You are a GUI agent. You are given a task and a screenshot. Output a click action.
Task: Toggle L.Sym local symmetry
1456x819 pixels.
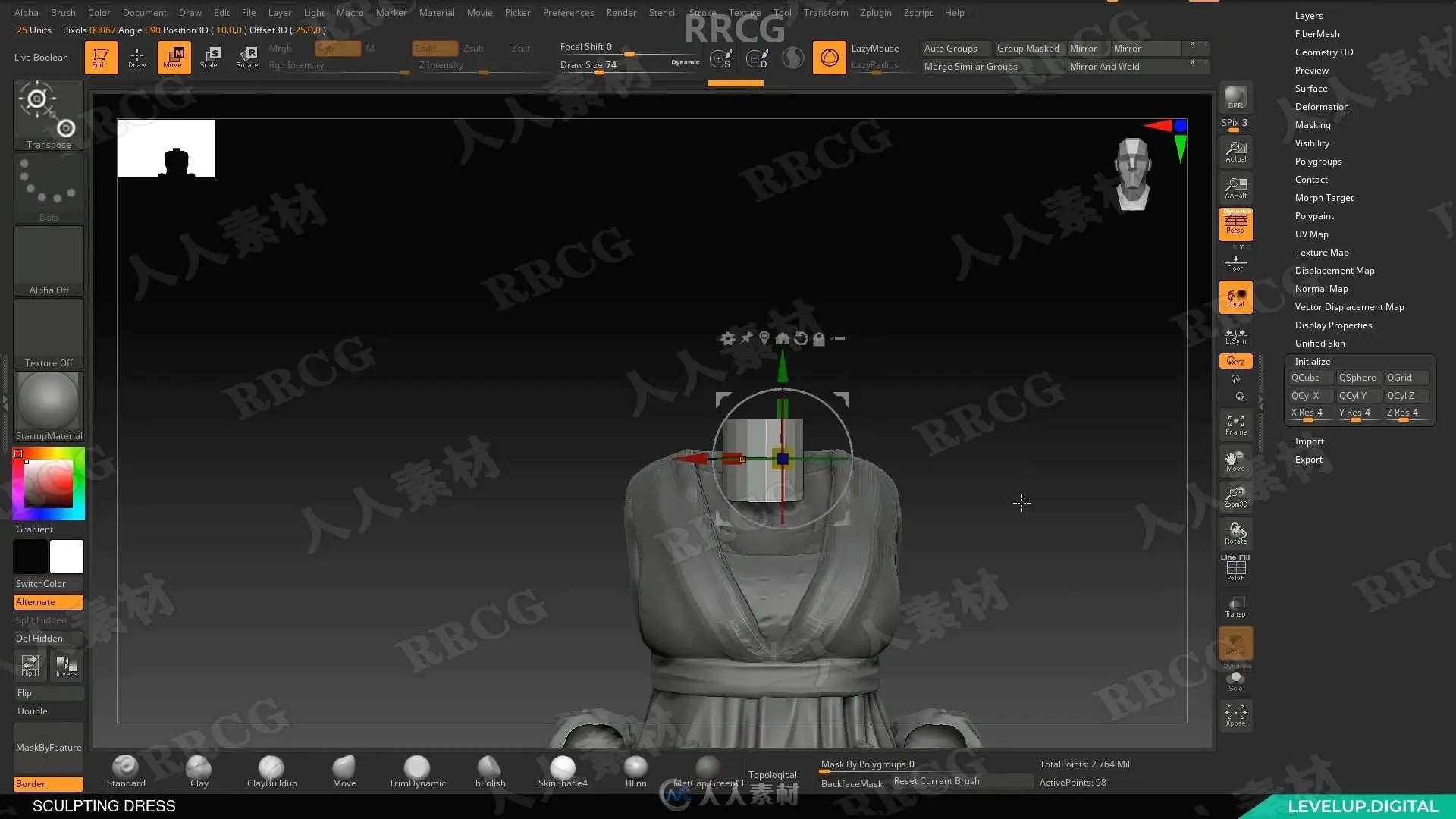[1235, 336]
